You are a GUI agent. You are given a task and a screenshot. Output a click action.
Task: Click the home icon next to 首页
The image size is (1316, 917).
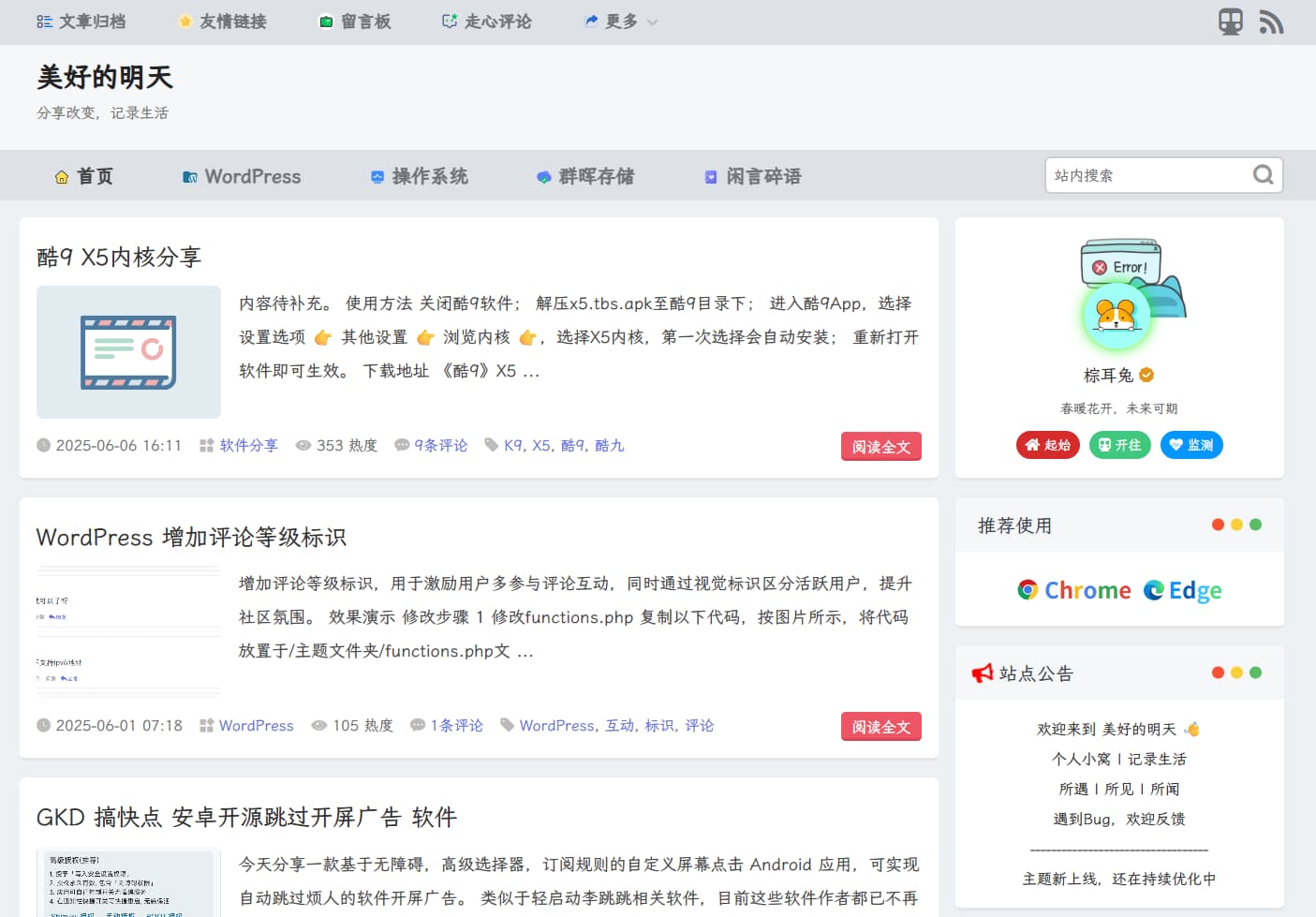[61, 175]
